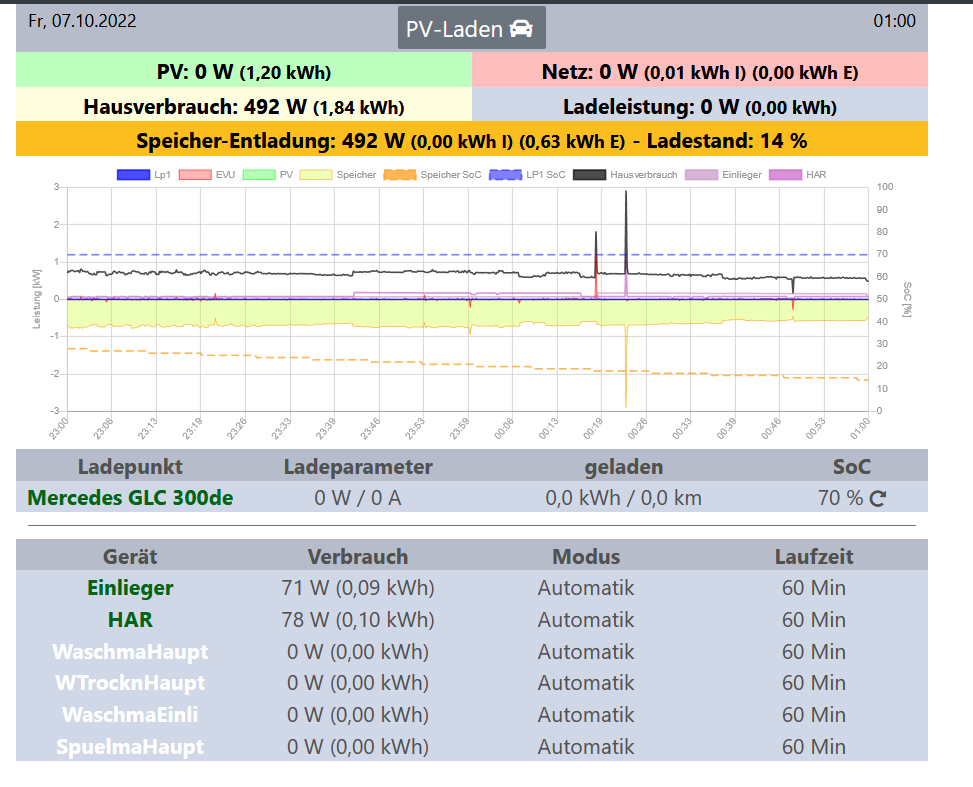Select the Mercedes GLC 300de charge point
This screenshot has width=973, height=787.
tap(131, 498)
